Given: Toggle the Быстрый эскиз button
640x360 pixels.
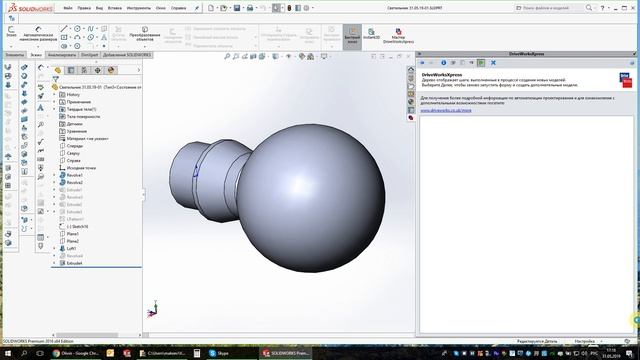Looking at the screenshot, I should tap(352, 36).
